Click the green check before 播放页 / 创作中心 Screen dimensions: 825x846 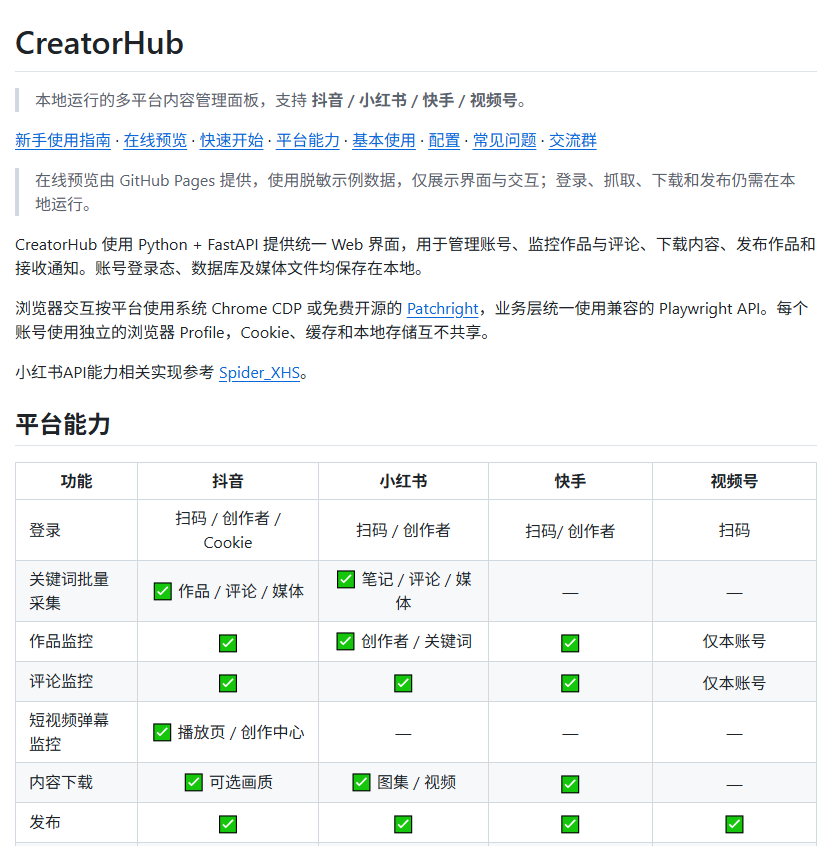(162, 732)
